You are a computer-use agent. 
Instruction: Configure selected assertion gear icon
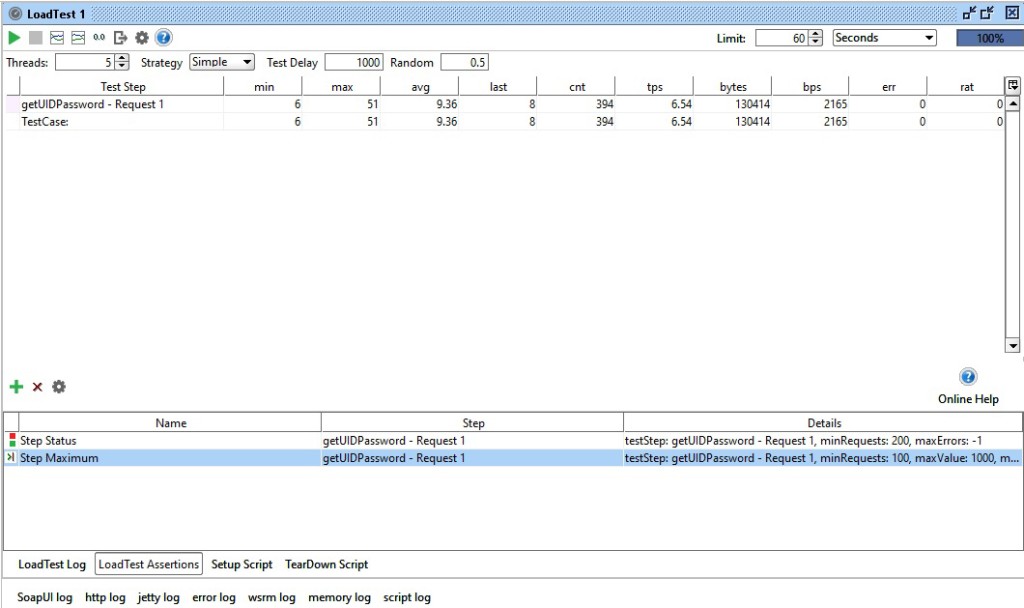59,387
